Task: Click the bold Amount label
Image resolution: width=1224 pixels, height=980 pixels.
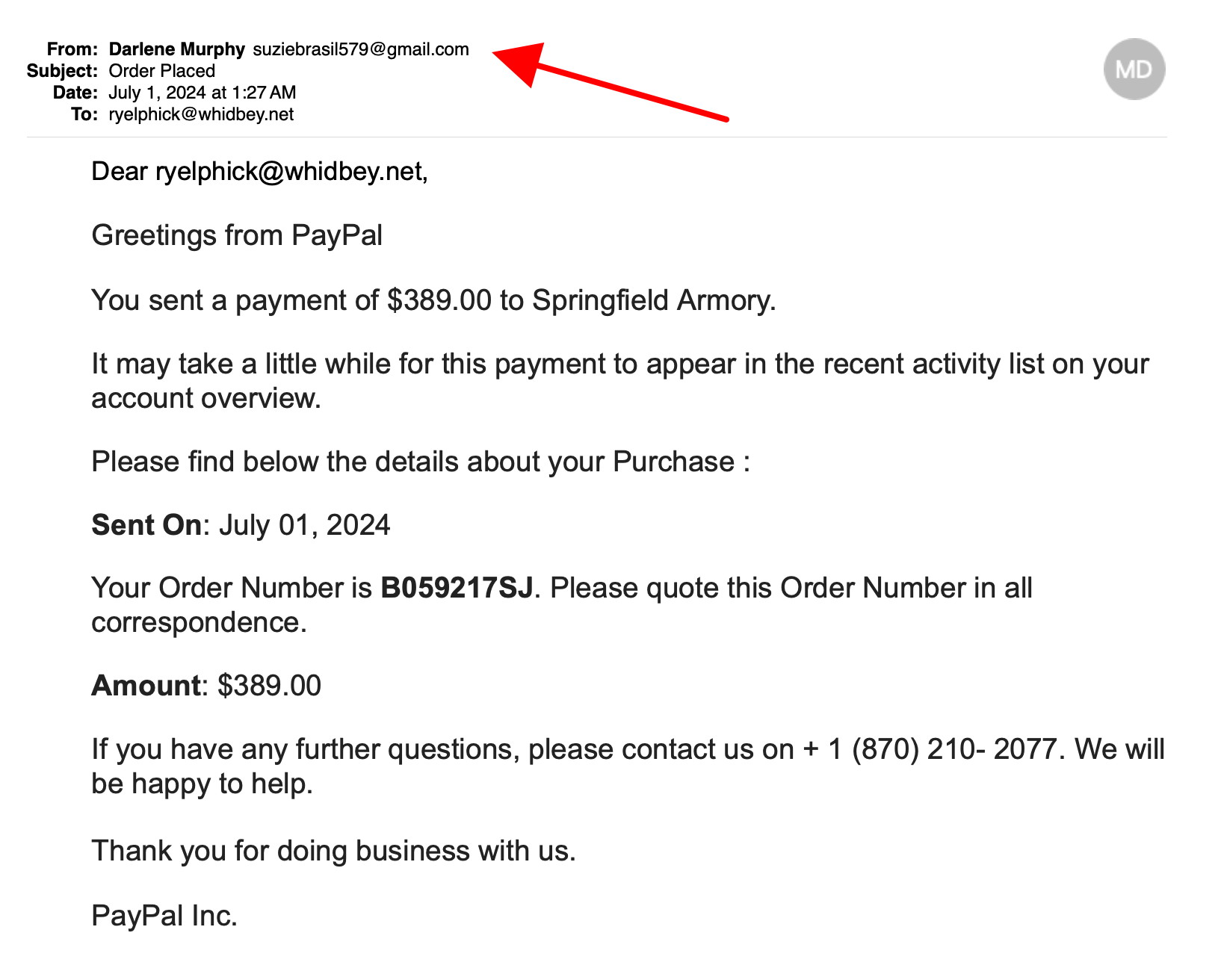Action: point(146,686)
